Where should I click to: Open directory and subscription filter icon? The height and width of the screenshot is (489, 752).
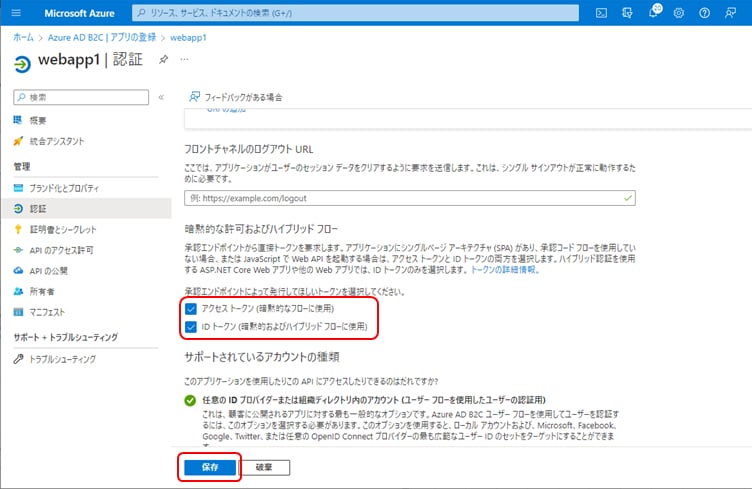pos(627,13)
